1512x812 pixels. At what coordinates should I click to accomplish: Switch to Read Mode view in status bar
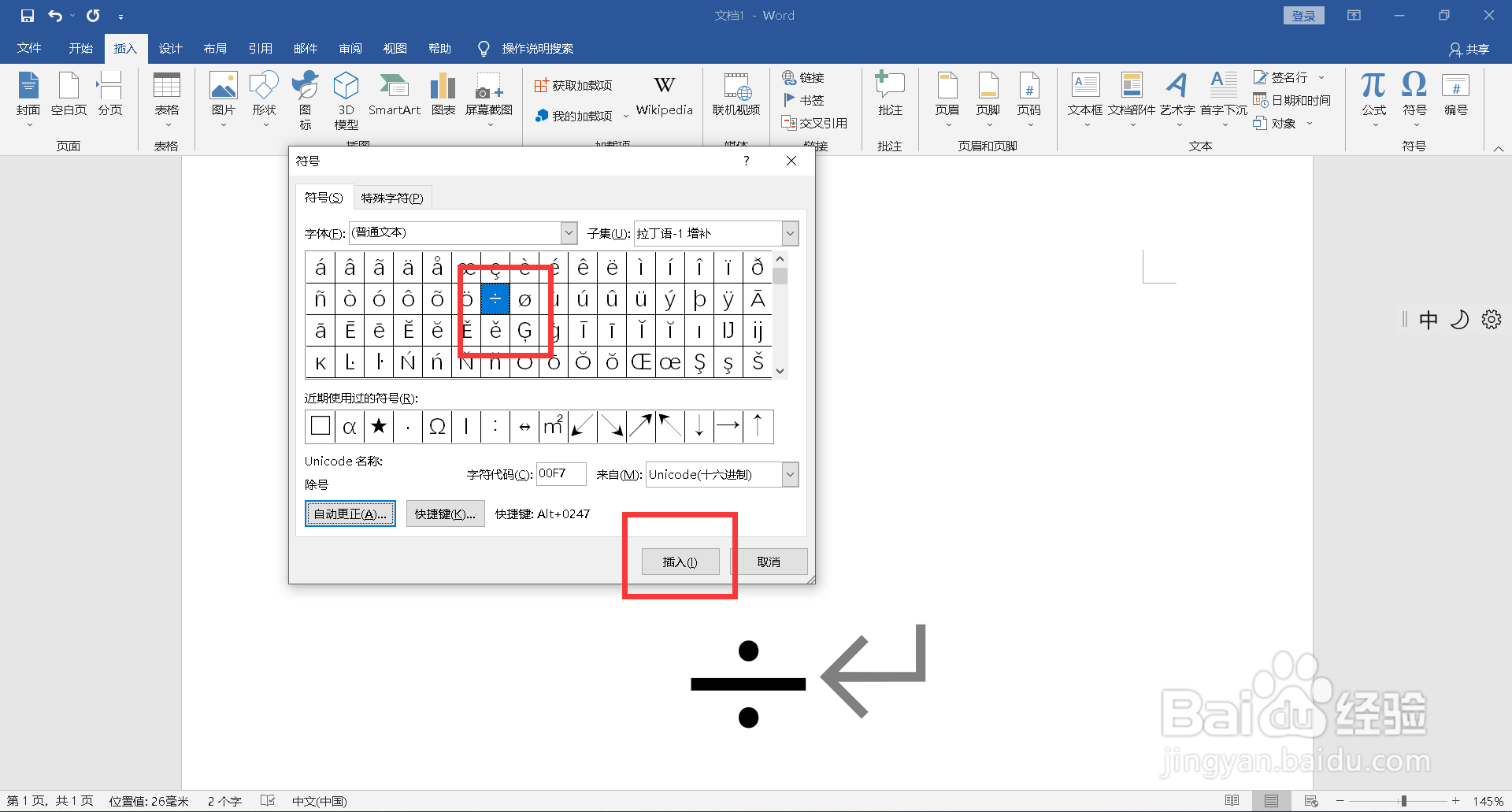tap(1232, 801)
